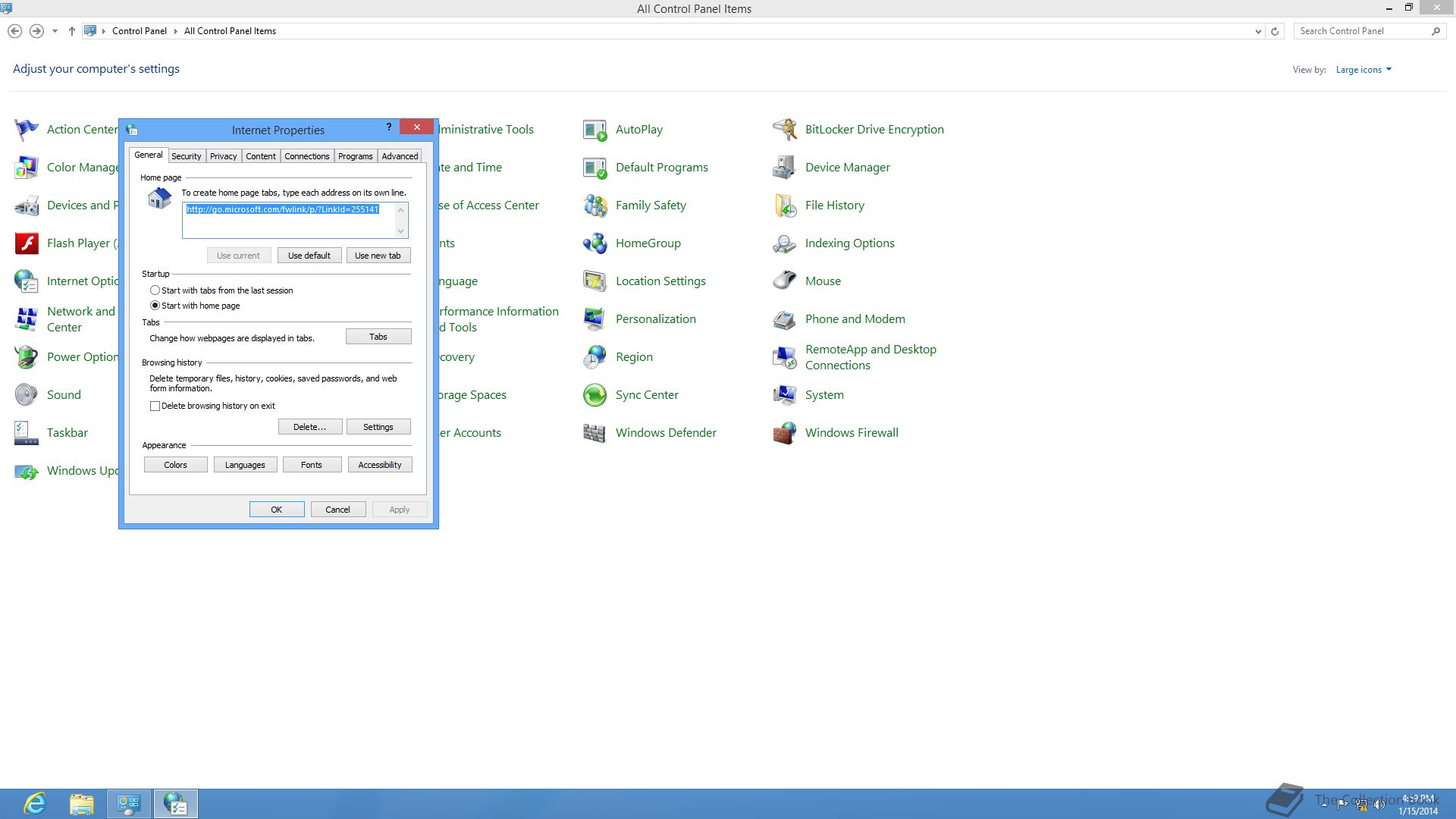Open the System icon
Screen dimensions: 1456x819
[x=785, y=395]
